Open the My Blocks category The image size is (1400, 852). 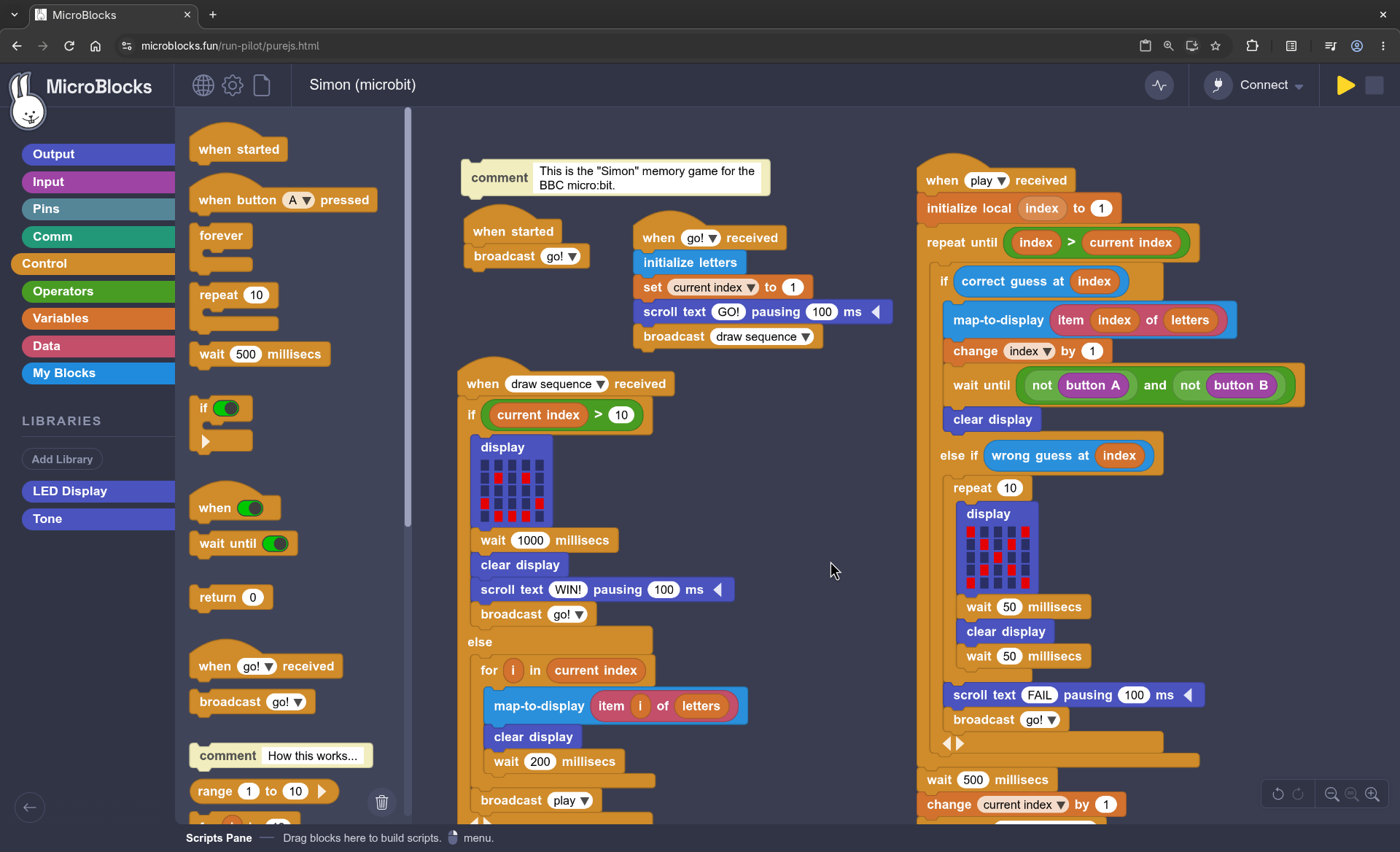click(98, 373)
